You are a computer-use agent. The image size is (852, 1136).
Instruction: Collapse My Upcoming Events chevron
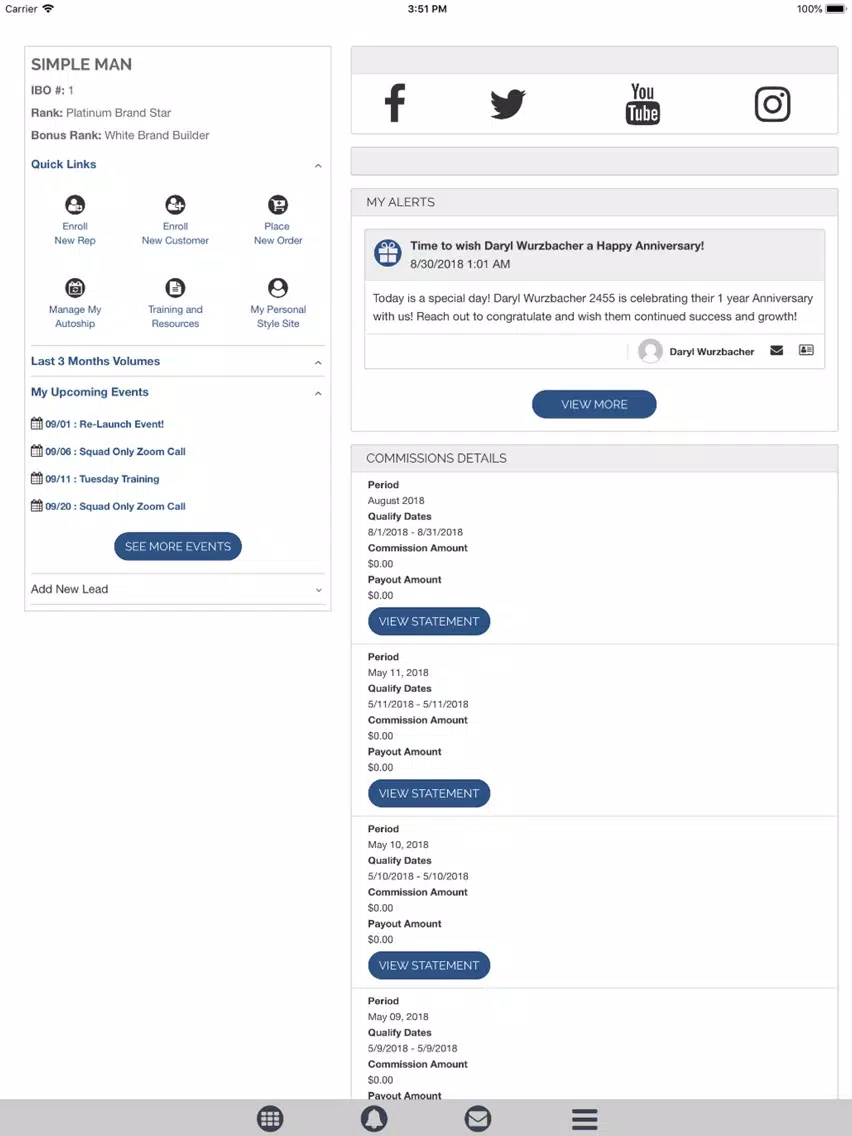coord(318,393)
